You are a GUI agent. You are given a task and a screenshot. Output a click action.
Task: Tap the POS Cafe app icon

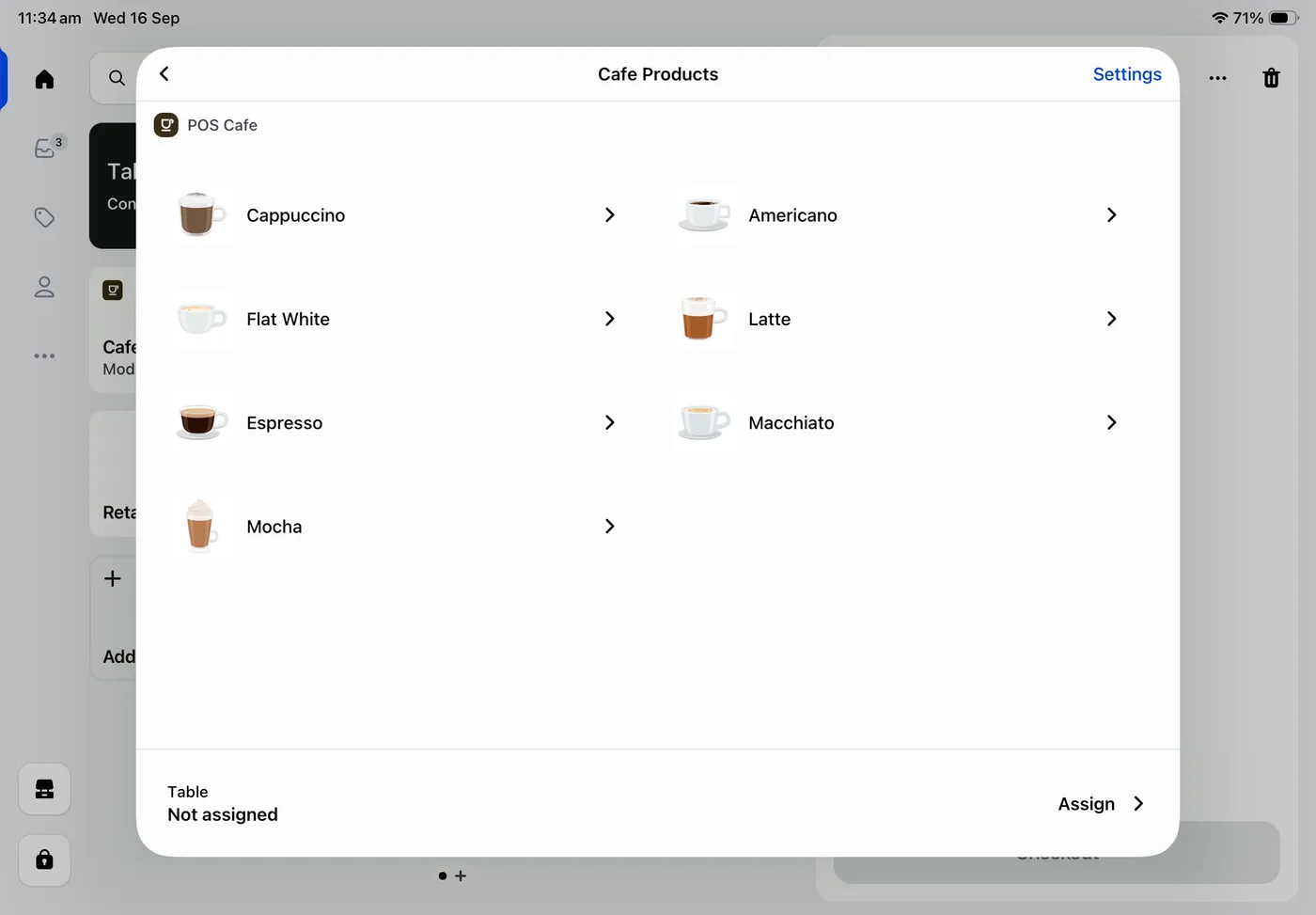[166, 125]
